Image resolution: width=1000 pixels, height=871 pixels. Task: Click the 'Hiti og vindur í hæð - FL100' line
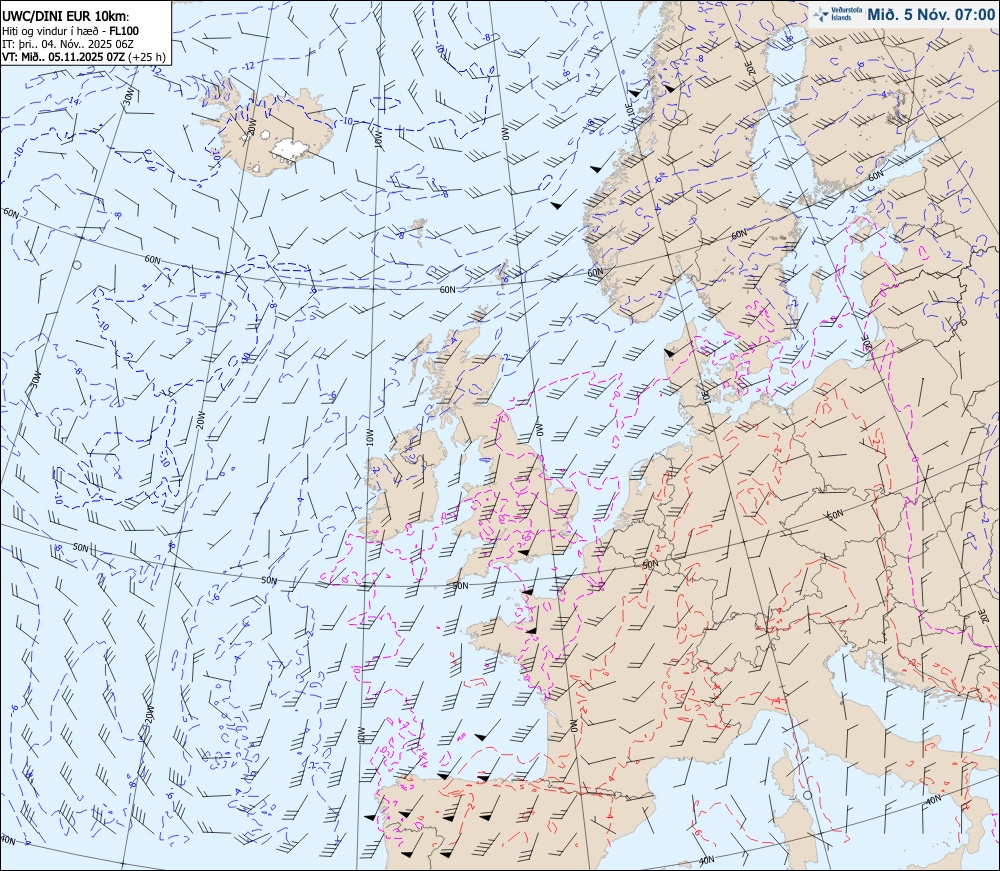70,31
